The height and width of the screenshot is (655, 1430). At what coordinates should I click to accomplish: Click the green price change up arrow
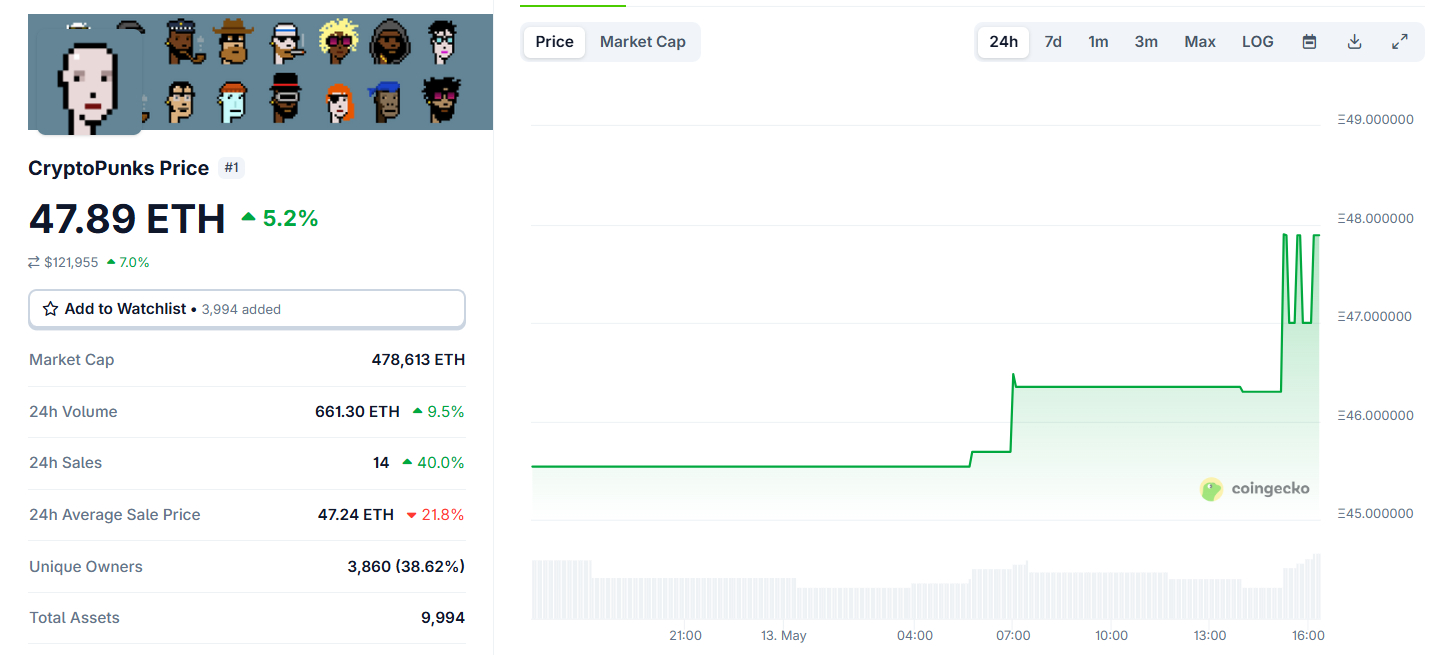pyautogui.click(x=249, y=217)
